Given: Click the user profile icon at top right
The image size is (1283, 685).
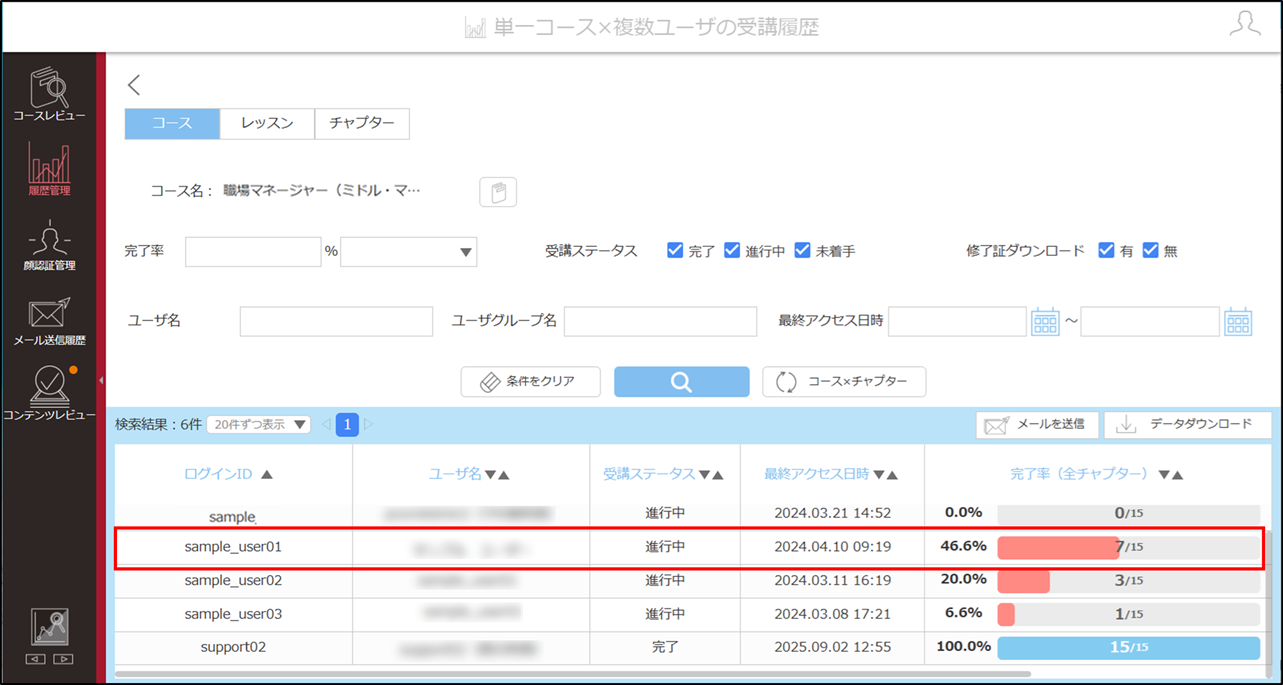Looking at the screenshot, I should pyautogui.click(x=1245, y=25).
